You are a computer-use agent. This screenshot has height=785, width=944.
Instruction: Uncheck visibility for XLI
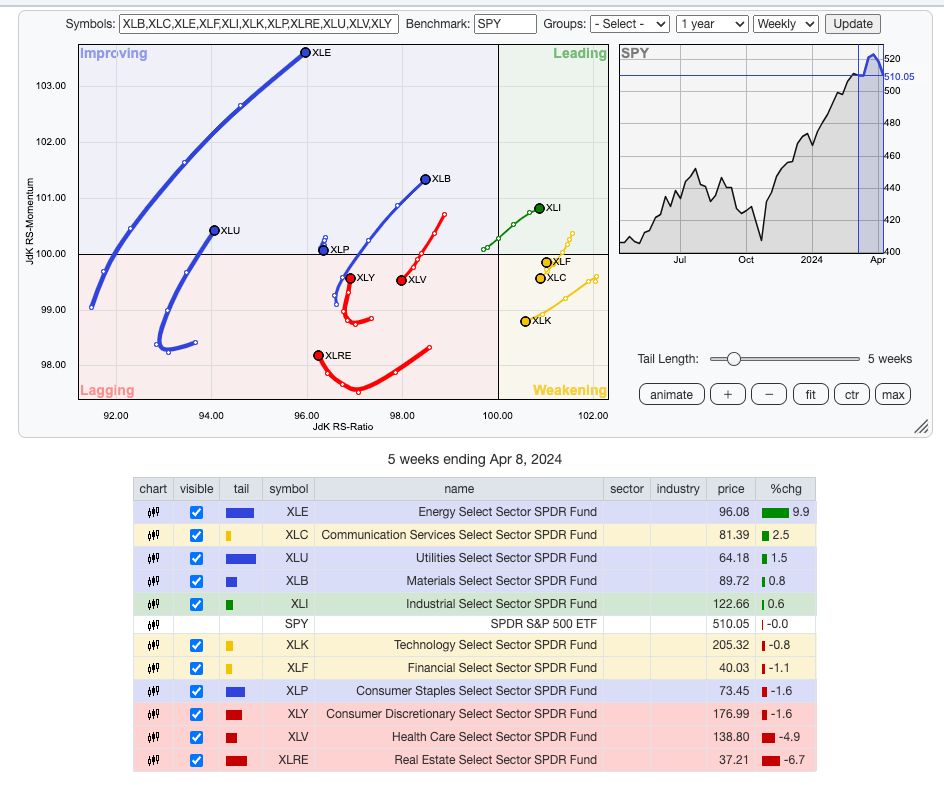[196, 604]
